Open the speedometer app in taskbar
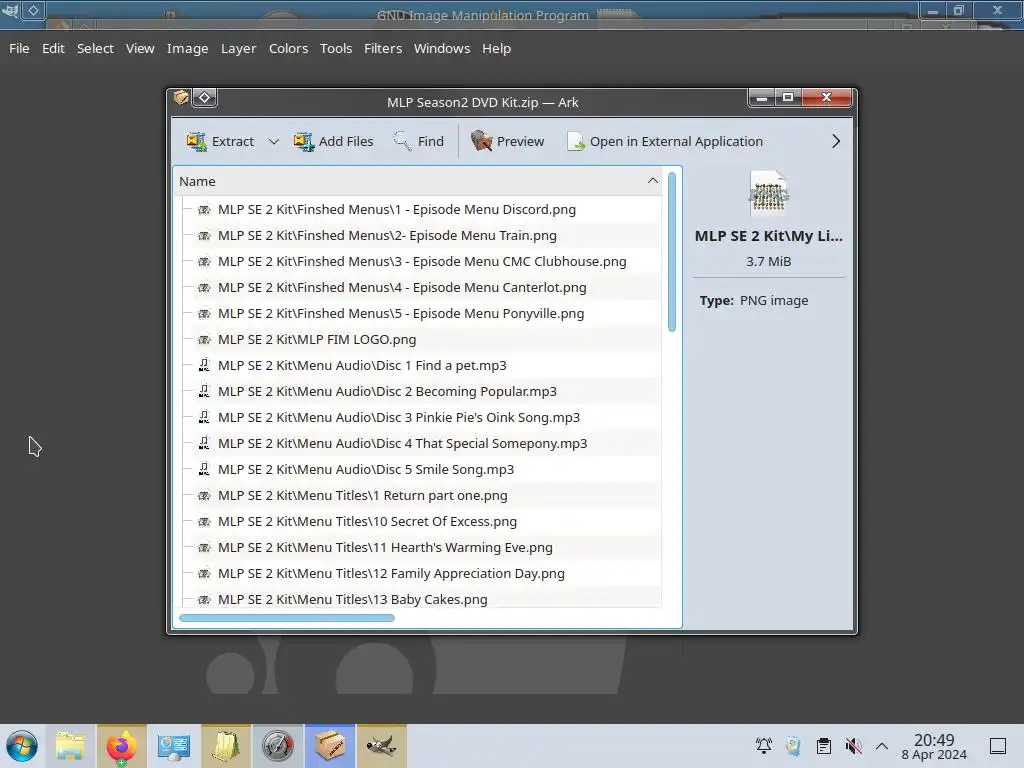Viewport: 1024px width, 768px height. 278,746
